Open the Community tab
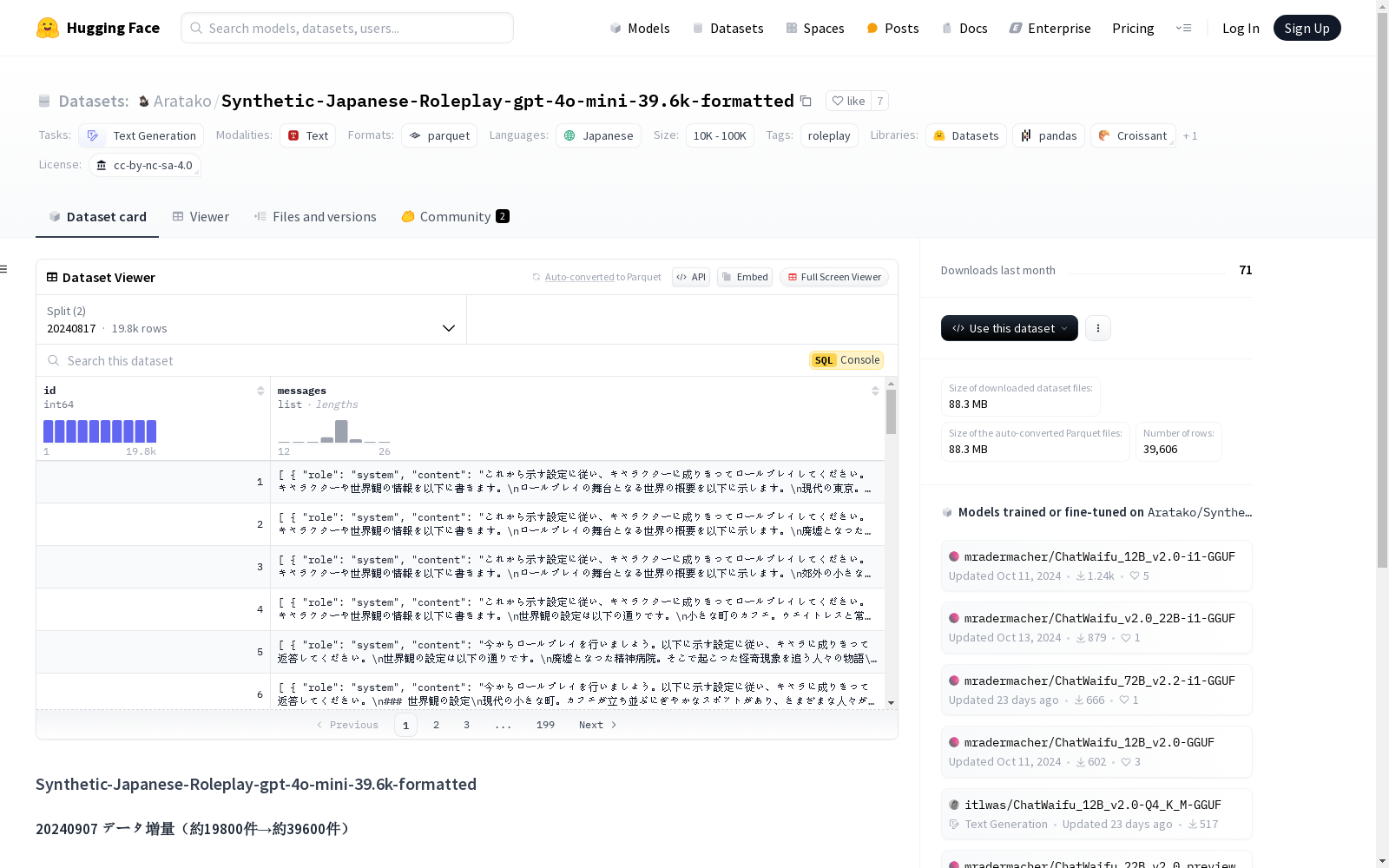The height and width of the screenshot is (868, 1389). click(x=455, y=217)
